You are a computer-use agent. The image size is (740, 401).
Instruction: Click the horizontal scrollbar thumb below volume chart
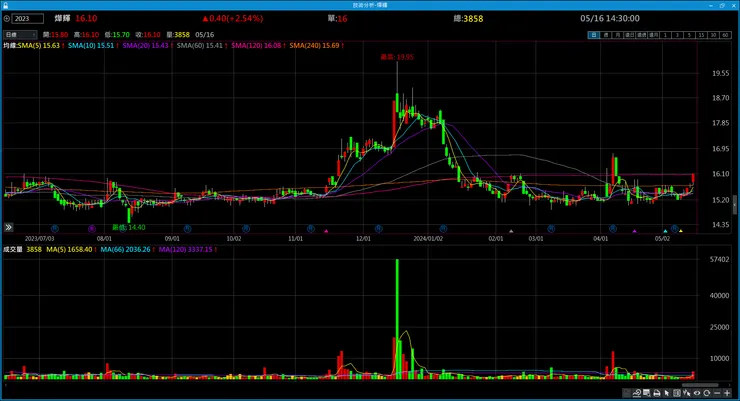pos(700,385)
